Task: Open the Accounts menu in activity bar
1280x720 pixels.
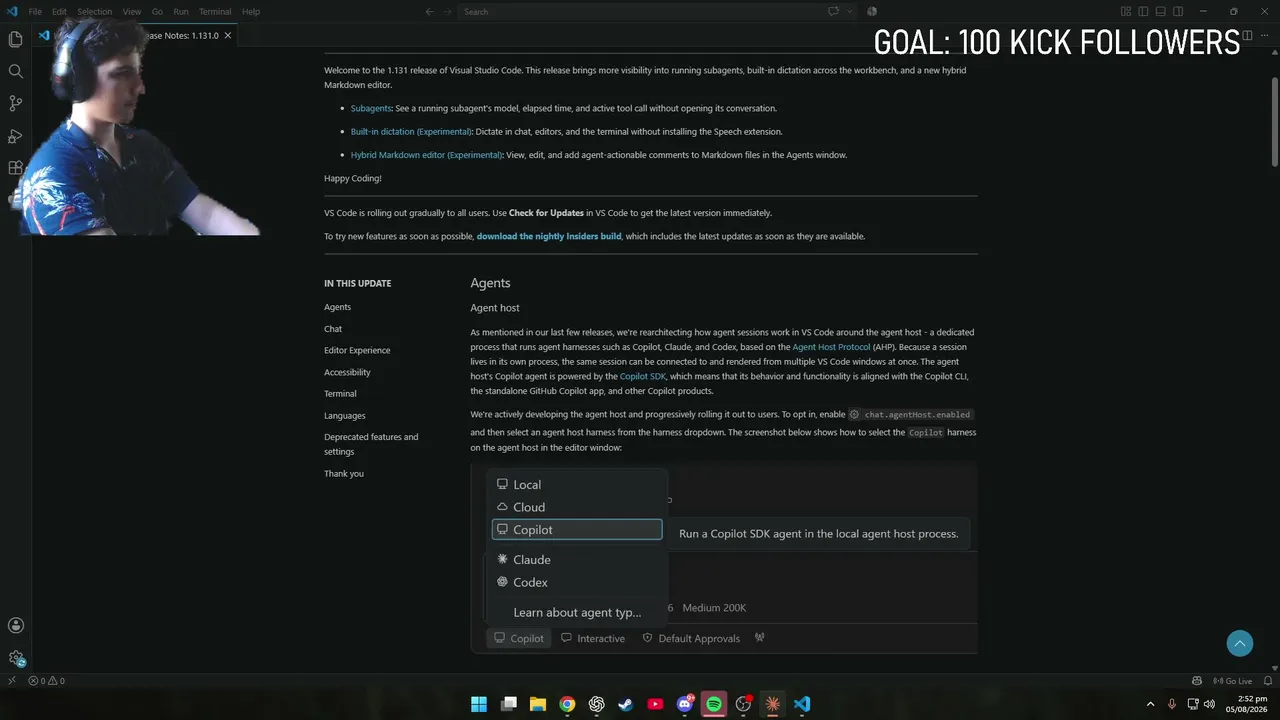Action: pyautogui.click(x=15, y=626)
